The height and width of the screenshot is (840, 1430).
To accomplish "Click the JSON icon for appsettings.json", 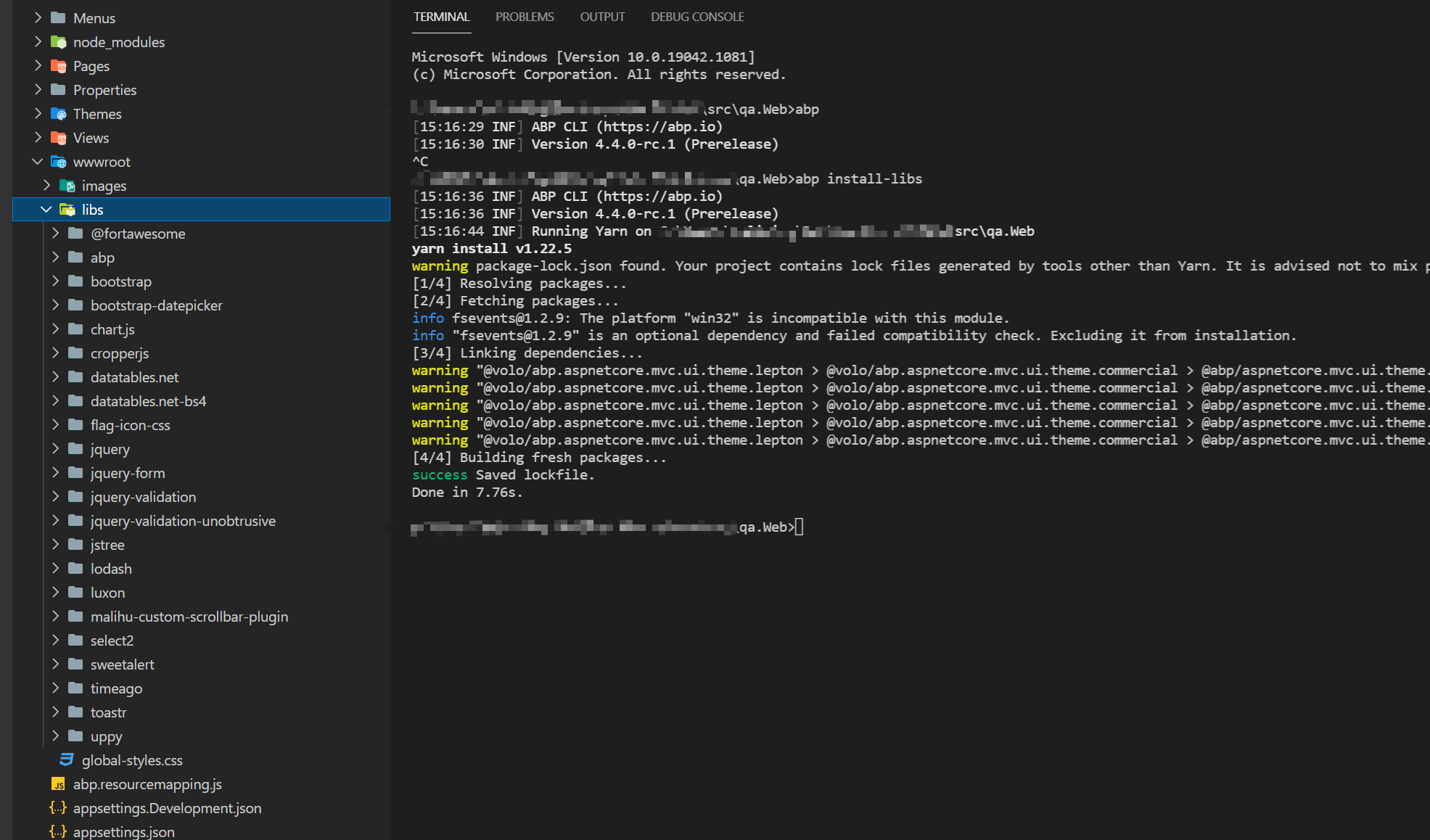I will [x=58, y=831].
